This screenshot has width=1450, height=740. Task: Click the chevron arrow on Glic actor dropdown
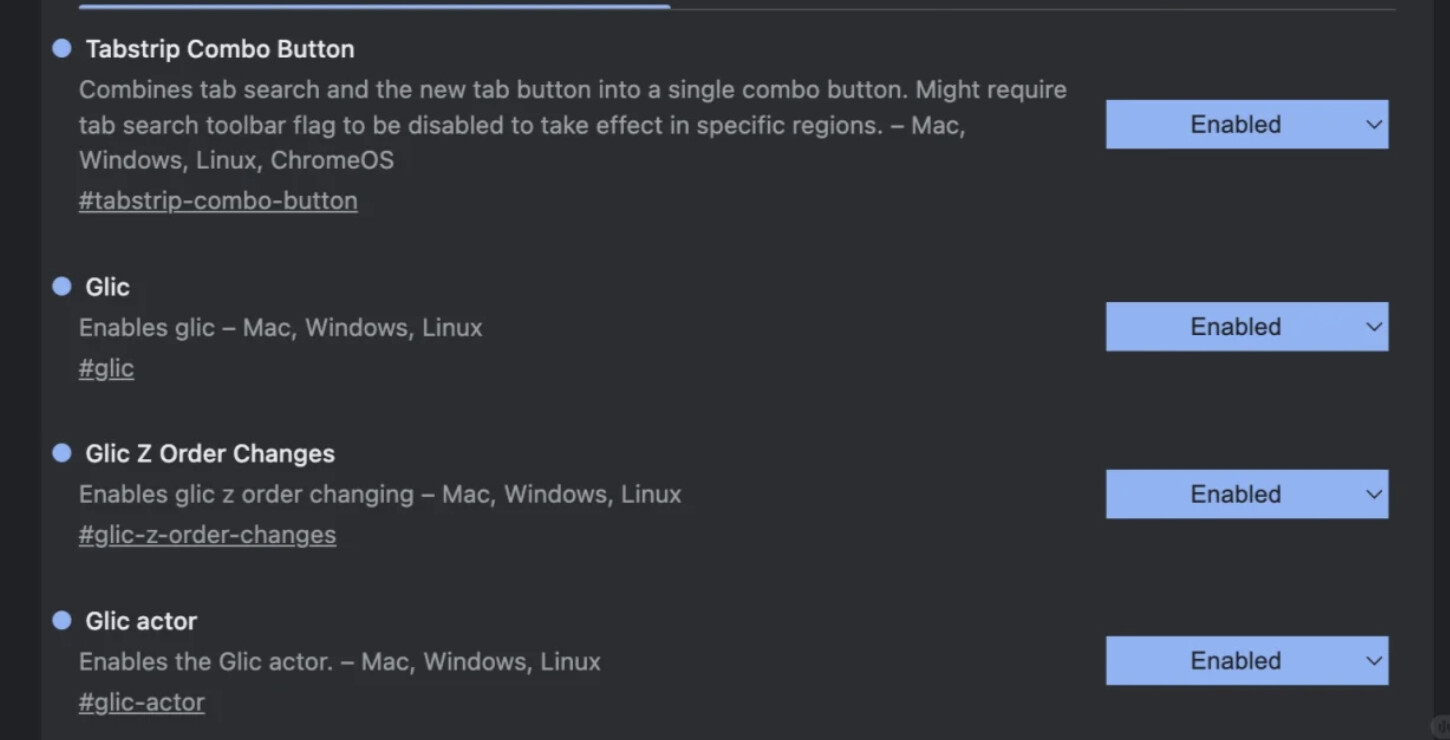[x=1374, y=661]
